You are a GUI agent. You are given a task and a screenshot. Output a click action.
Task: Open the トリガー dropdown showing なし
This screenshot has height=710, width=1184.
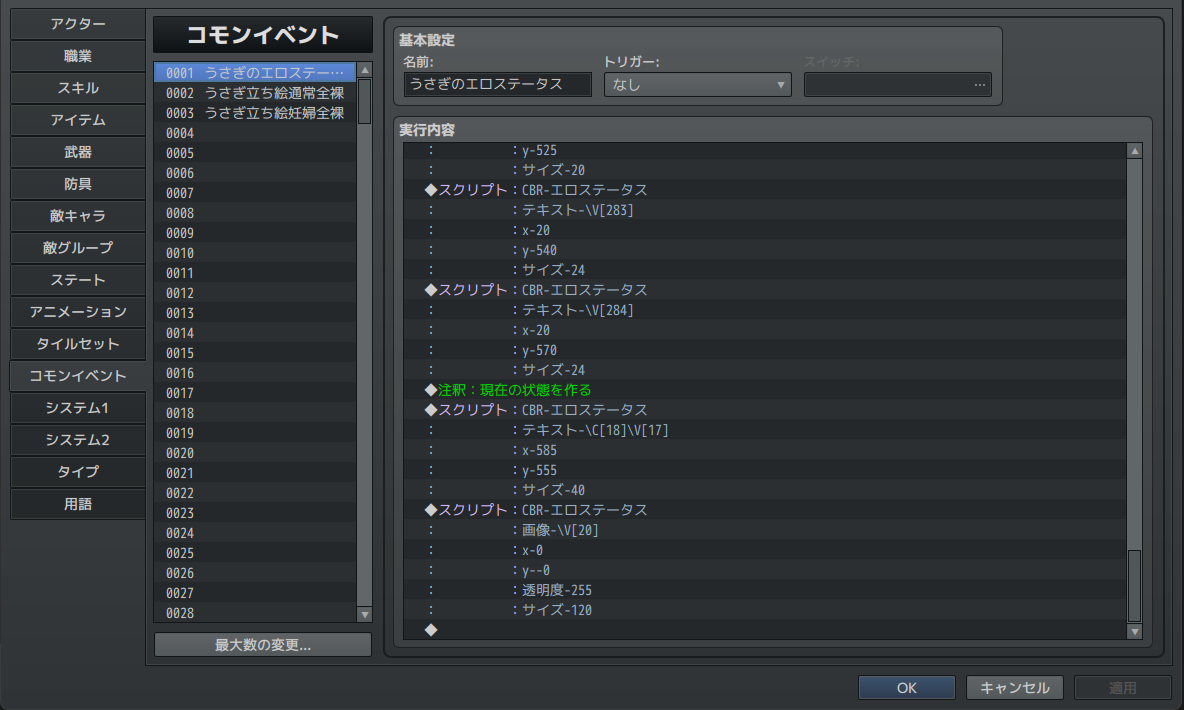697,85
